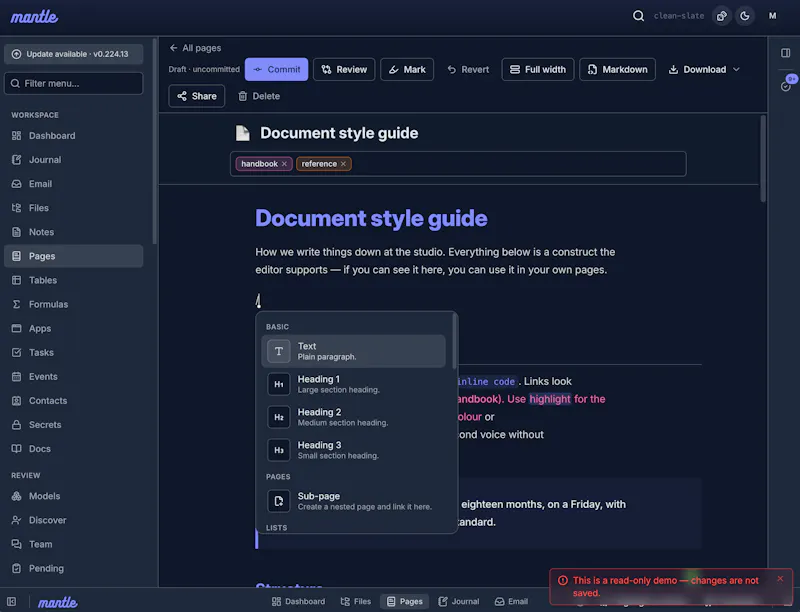Click the Discover sidebar icon
Viewport: 800px width, 612px height.
[16, 520]
